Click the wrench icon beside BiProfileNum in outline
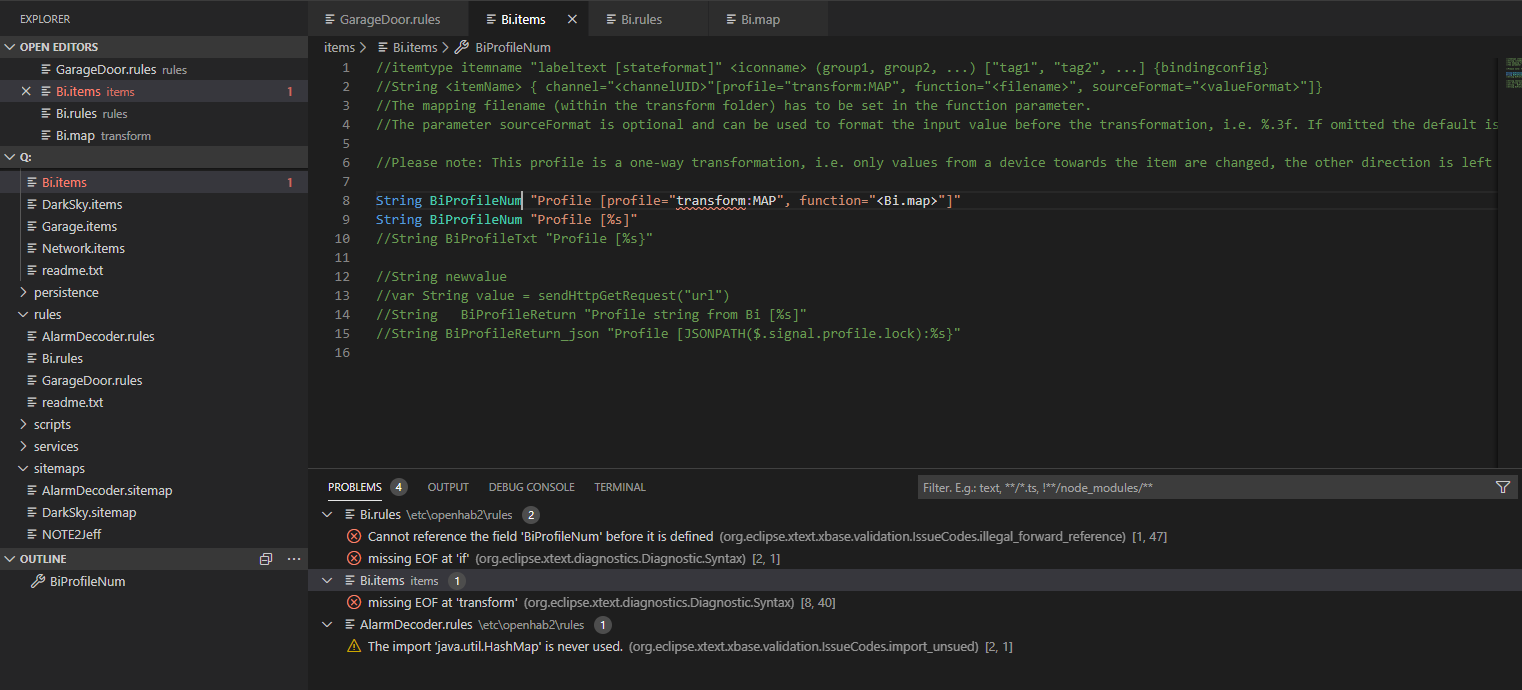Screen dimensions: 1522x690 (x=38, y=581)
